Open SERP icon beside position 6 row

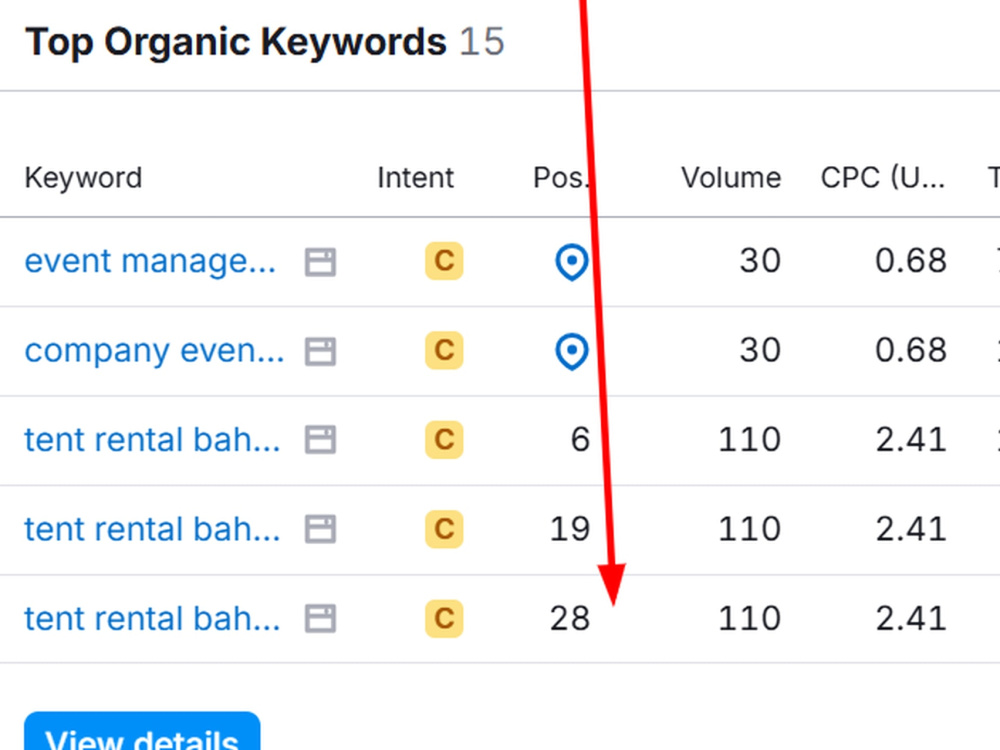pyautogui.click(x=320, y=440)
